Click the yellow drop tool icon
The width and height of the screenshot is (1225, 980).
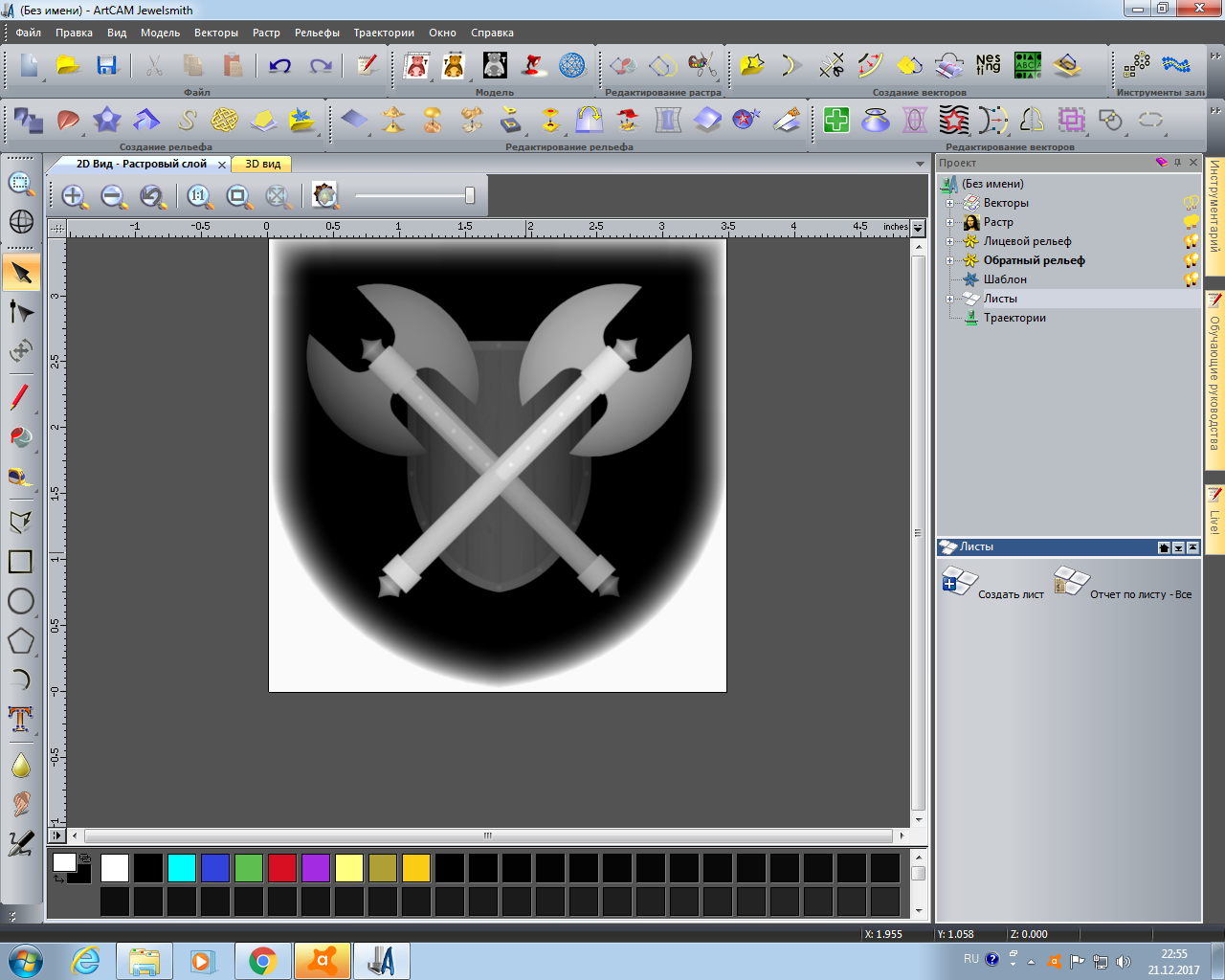coord(21,765)
